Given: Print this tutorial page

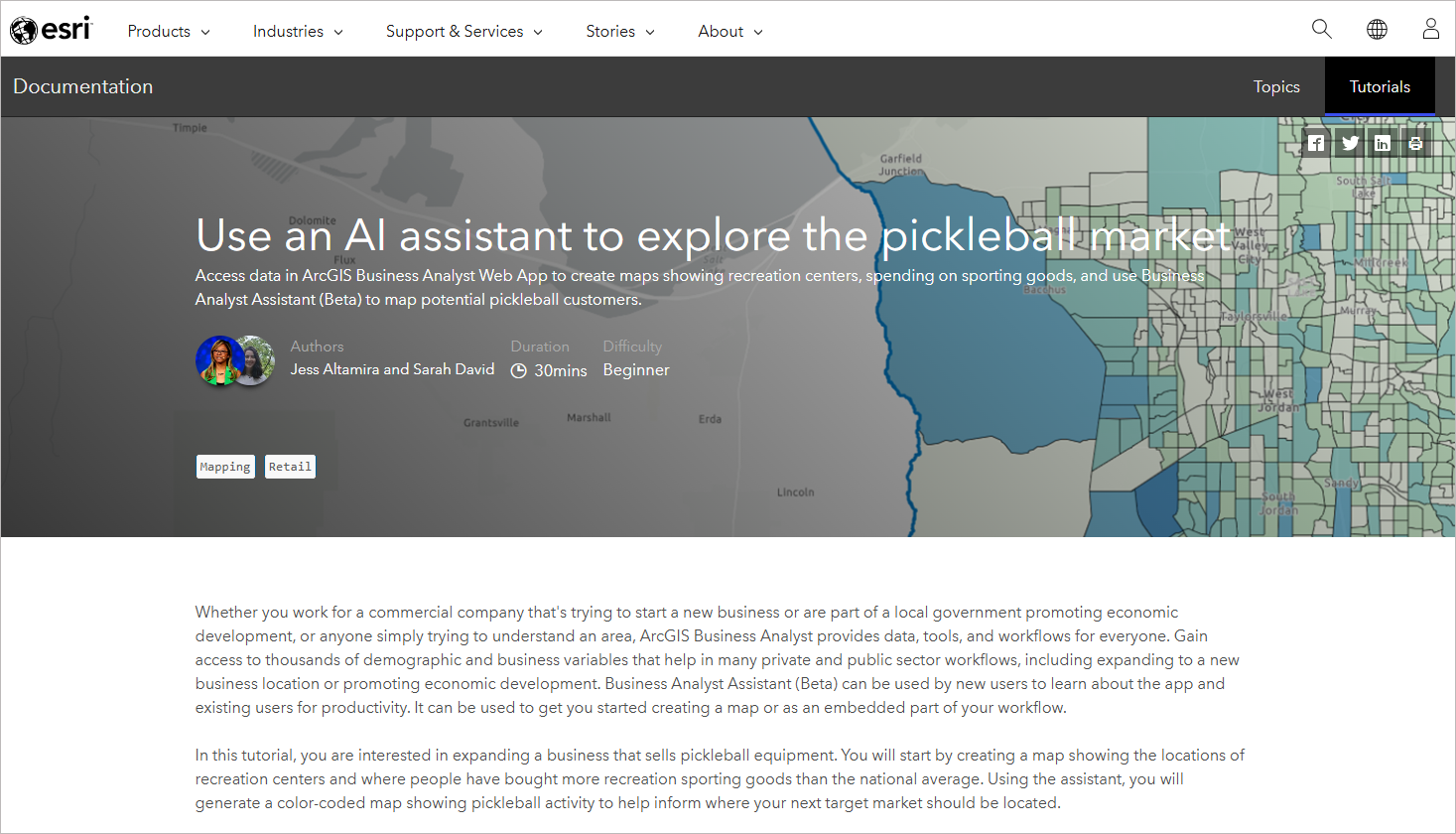Looking at the screenshot, I should pos(1415,143).
